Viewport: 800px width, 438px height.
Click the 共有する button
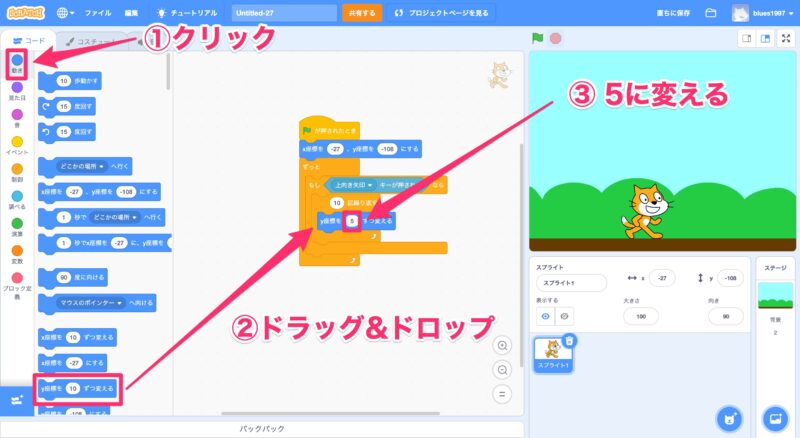[361, 13]
